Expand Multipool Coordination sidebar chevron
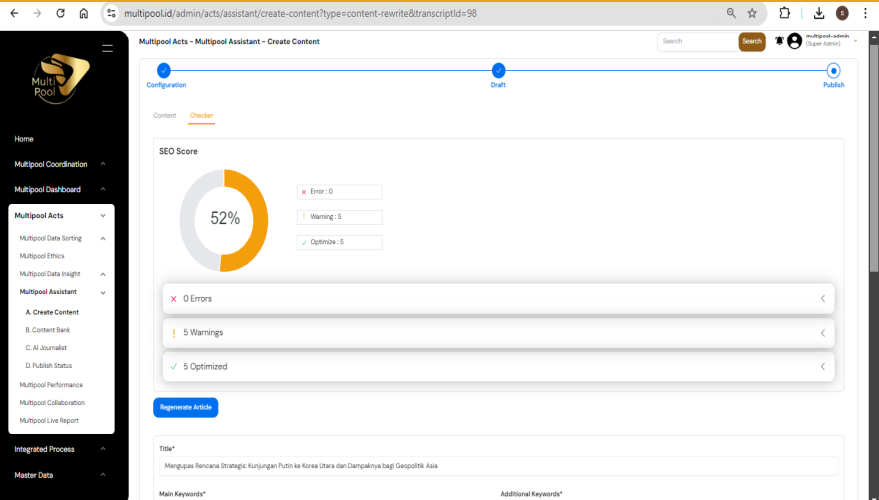The image size is (879, 500). coord(103,164)
